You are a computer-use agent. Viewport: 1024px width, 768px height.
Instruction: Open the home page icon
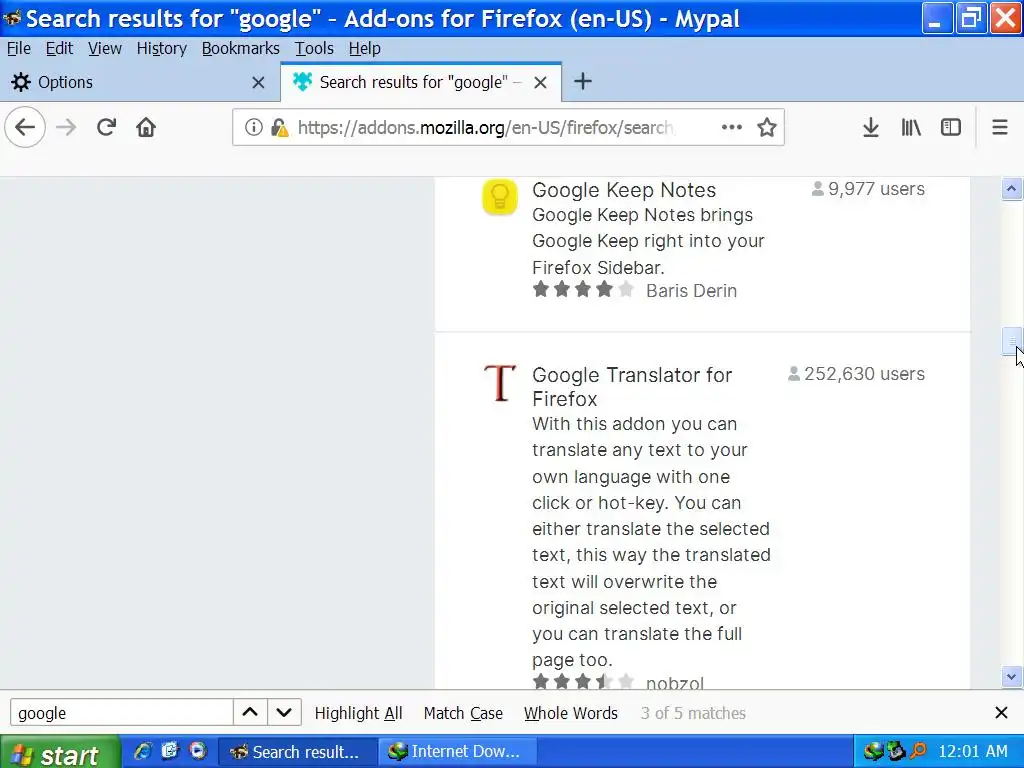click(146, 127)
